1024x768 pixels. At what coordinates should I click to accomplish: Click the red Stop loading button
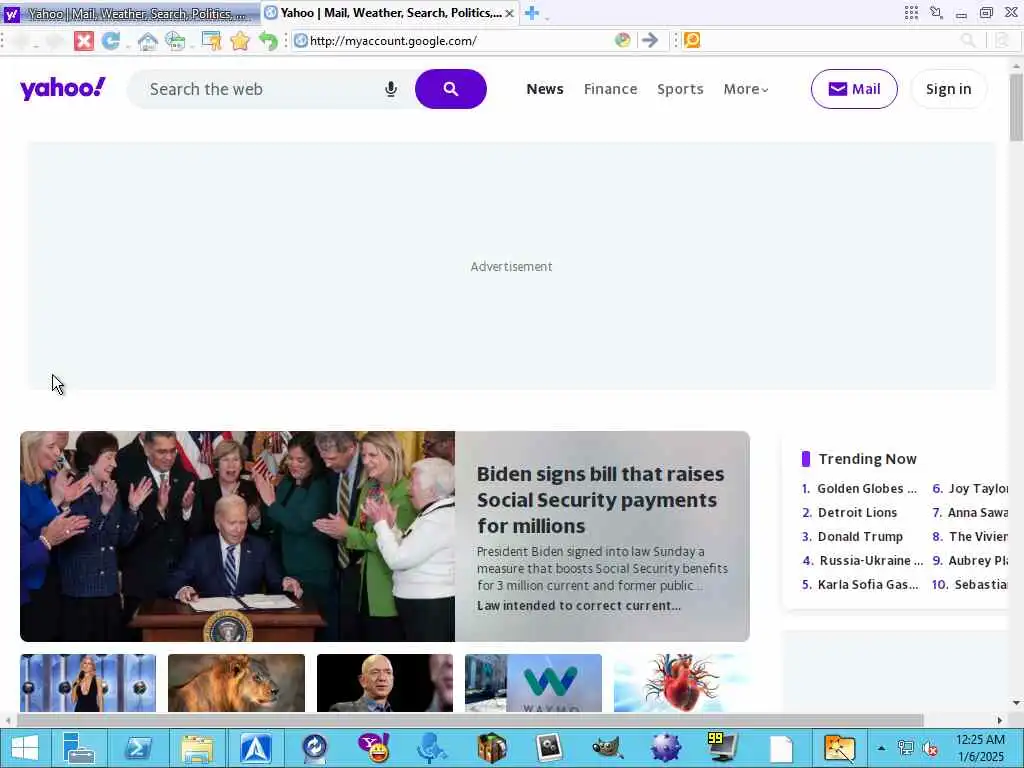[x=84, y=41]
